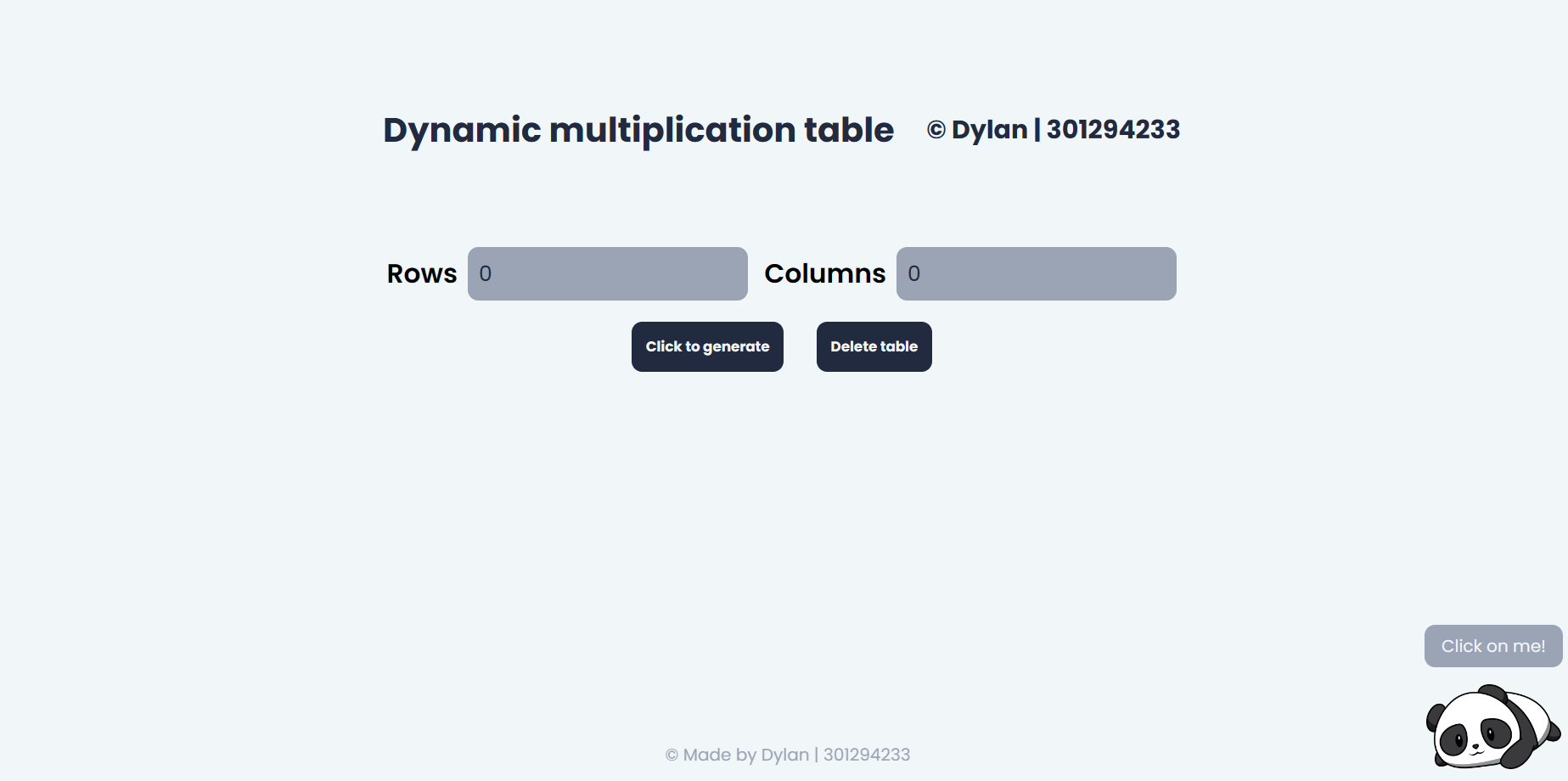Focus the Columns number input field
This screenshot has height=781, width=1568.
[1036, 273]
